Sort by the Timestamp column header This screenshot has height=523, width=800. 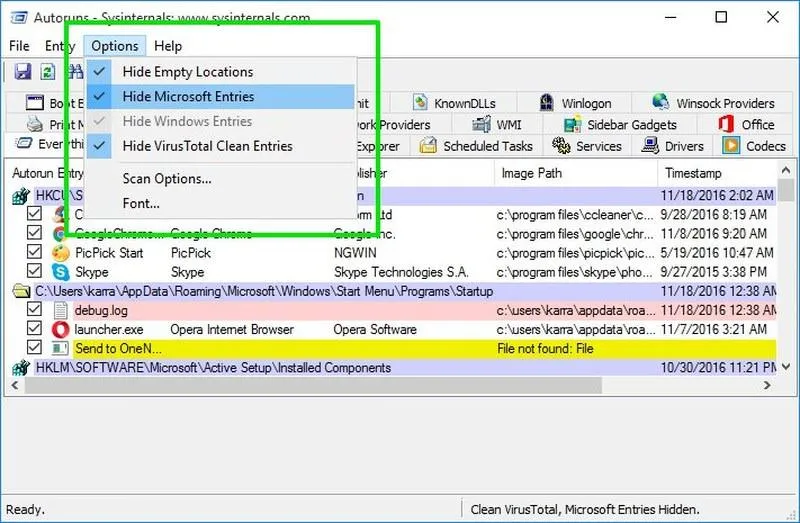pyautogui.click(x=716, y=173)
